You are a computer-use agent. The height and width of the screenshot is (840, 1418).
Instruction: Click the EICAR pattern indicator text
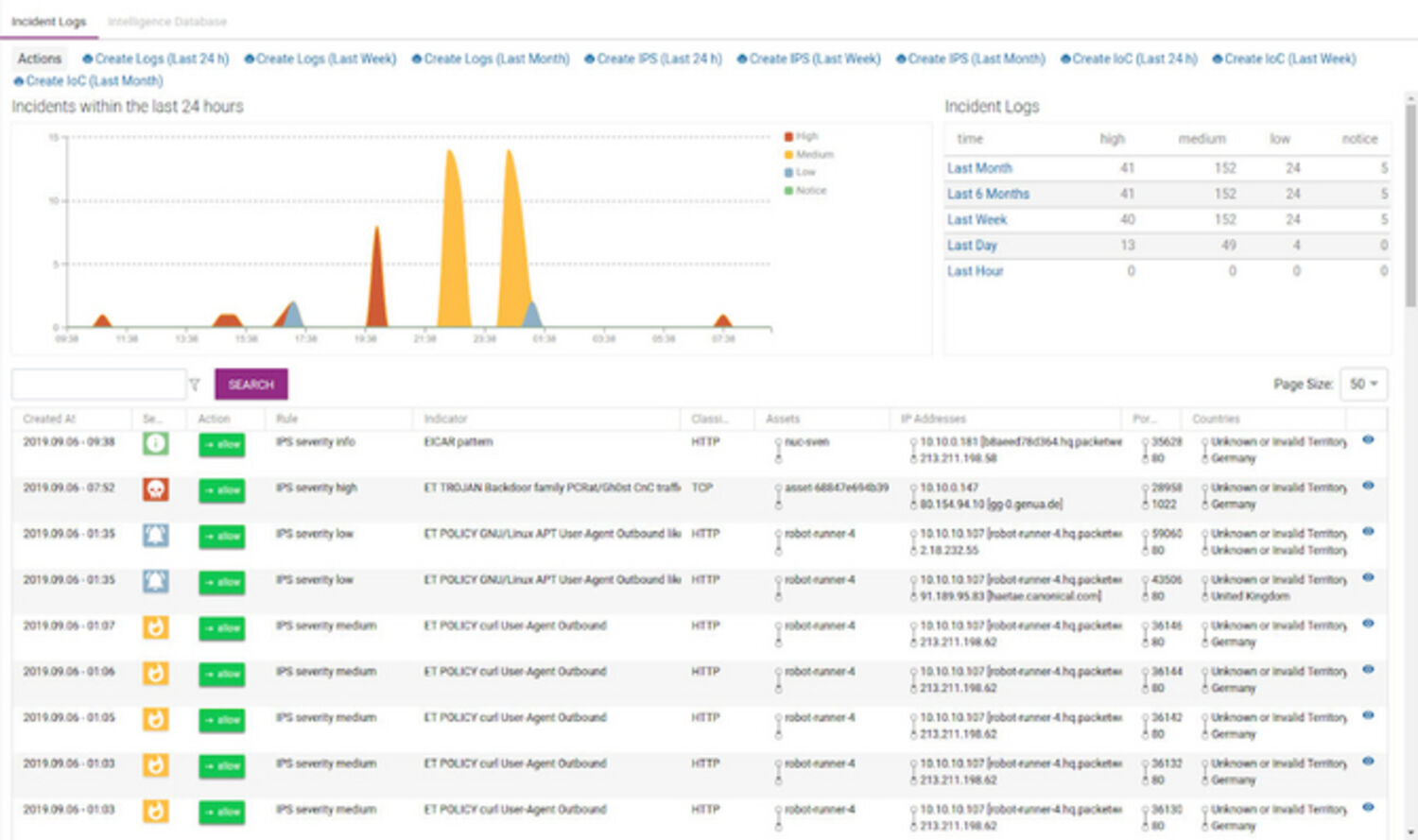(x=458, y=441)
